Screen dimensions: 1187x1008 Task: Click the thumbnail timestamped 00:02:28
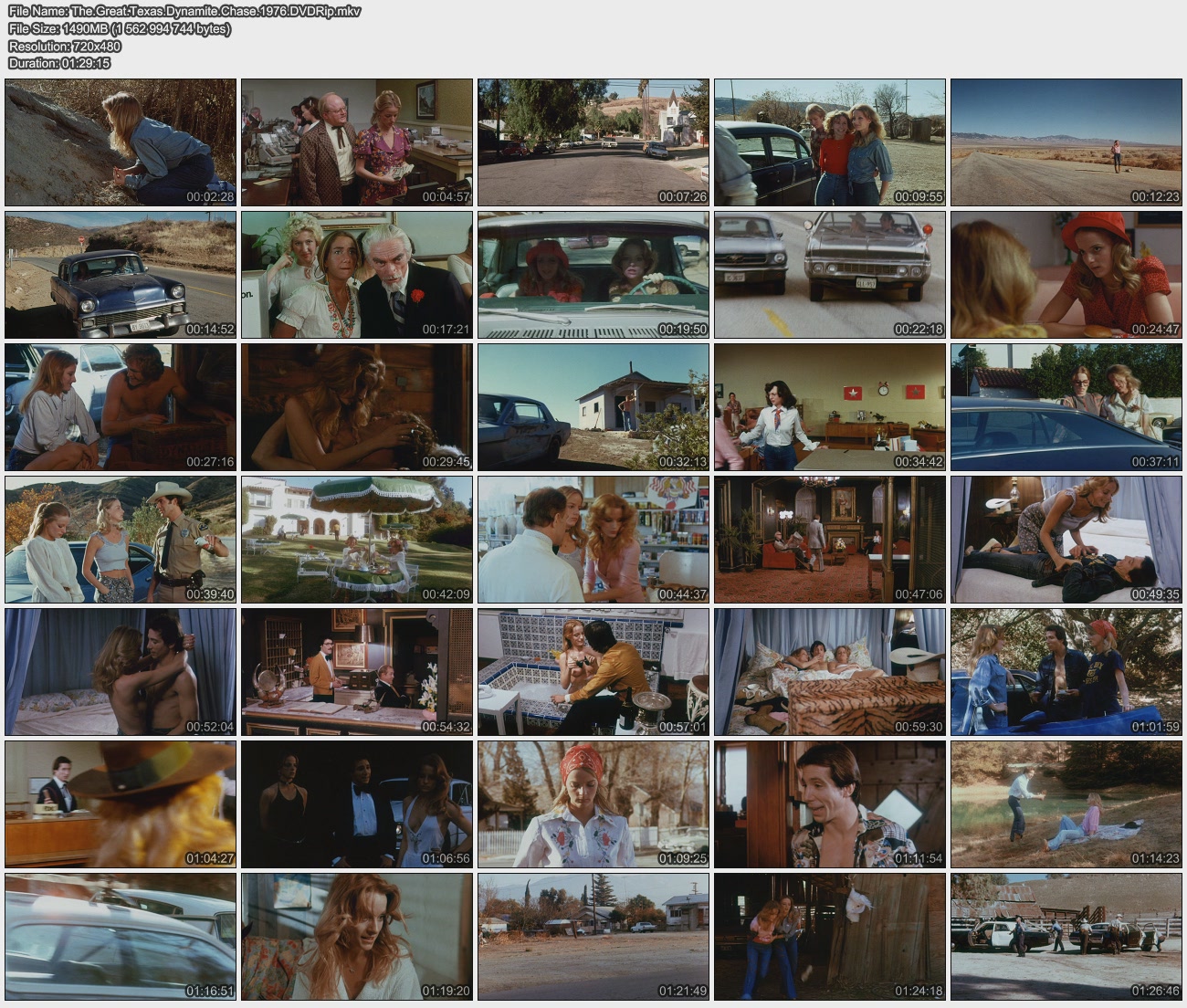tap(121, 142)
